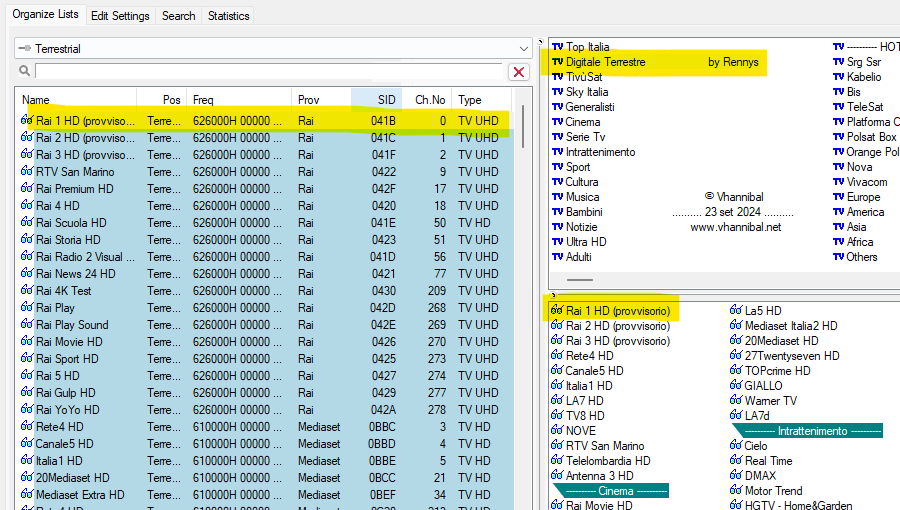Select Warner TV in bouquet channels

pos(771,400)
